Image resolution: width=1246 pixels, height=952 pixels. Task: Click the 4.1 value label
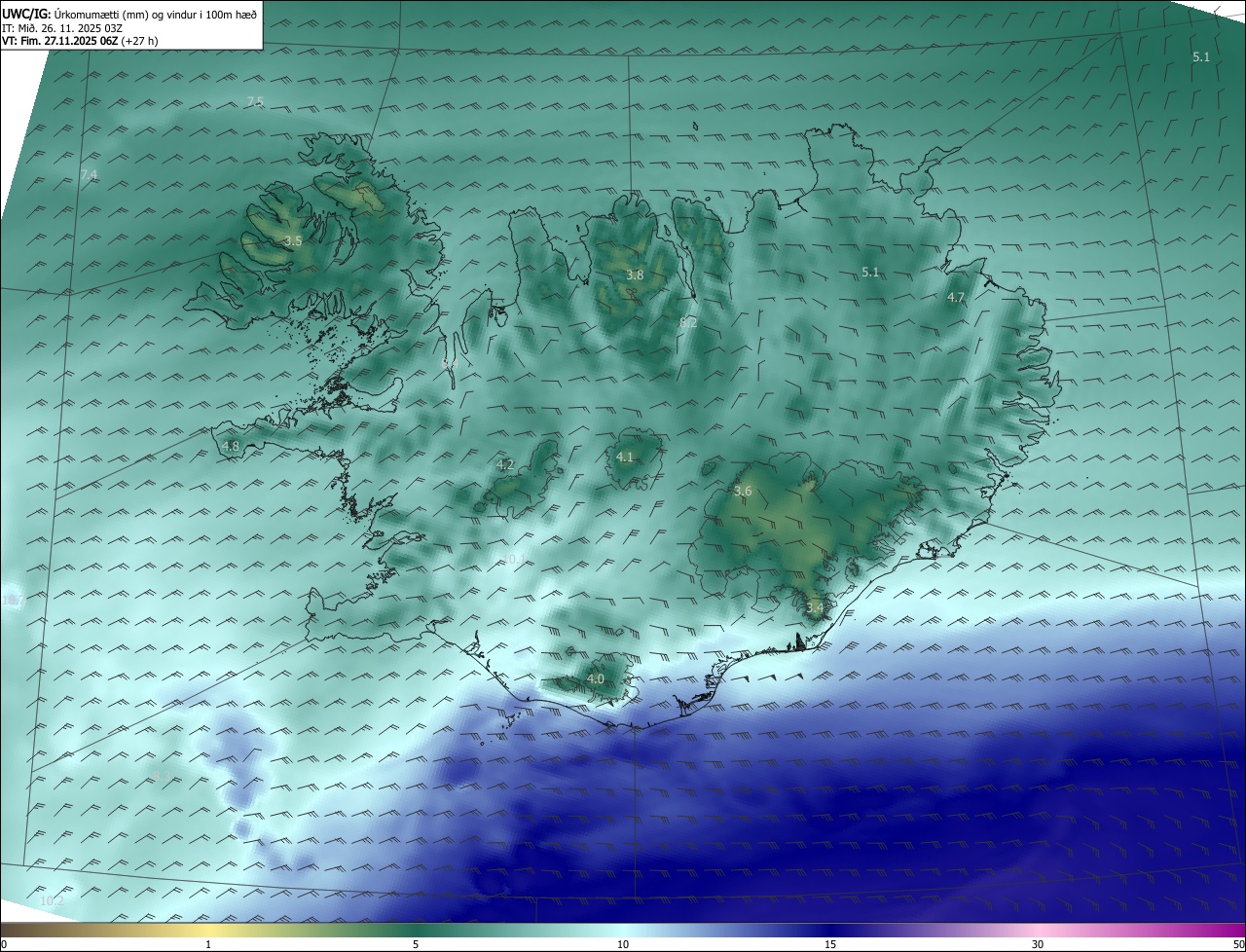click(x=625, y=456)
